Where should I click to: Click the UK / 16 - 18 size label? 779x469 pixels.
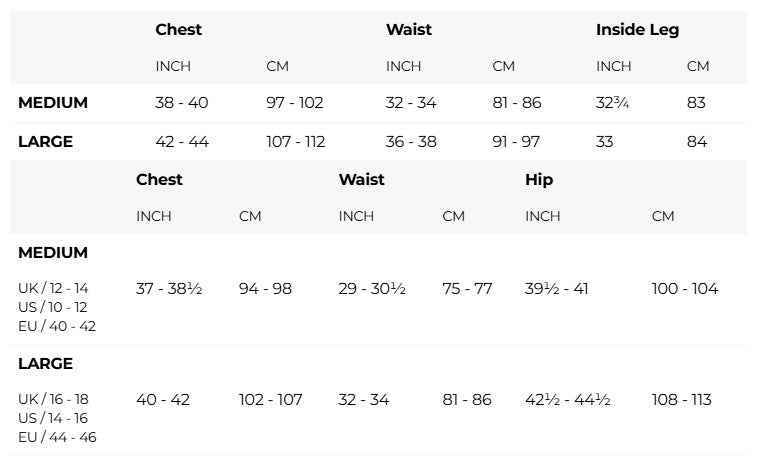point(53,399)
